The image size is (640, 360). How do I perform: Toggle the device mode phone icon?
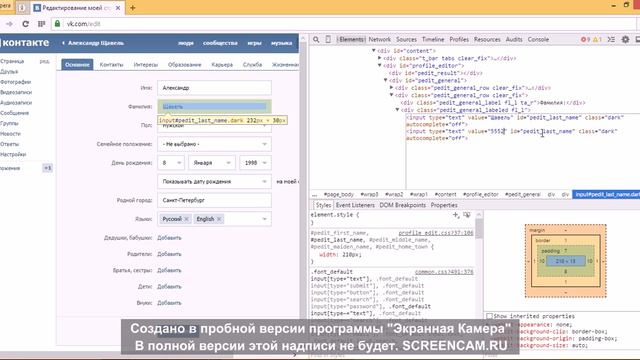pos(328,40)
